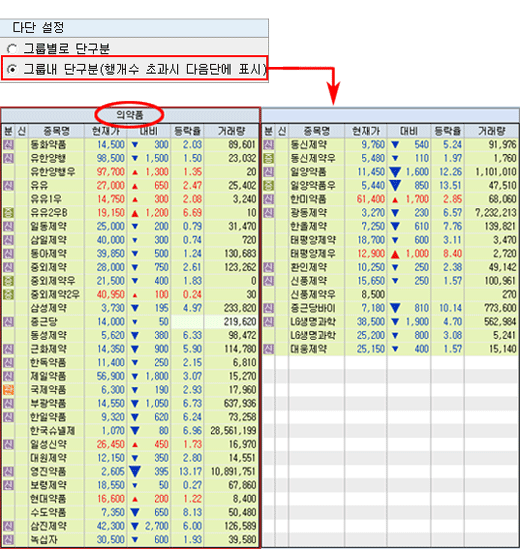The height and width of the screenshot is (549, 520).
Task: Click the large blue down arrow for 영진약품
Action: (x=135, y=471)
